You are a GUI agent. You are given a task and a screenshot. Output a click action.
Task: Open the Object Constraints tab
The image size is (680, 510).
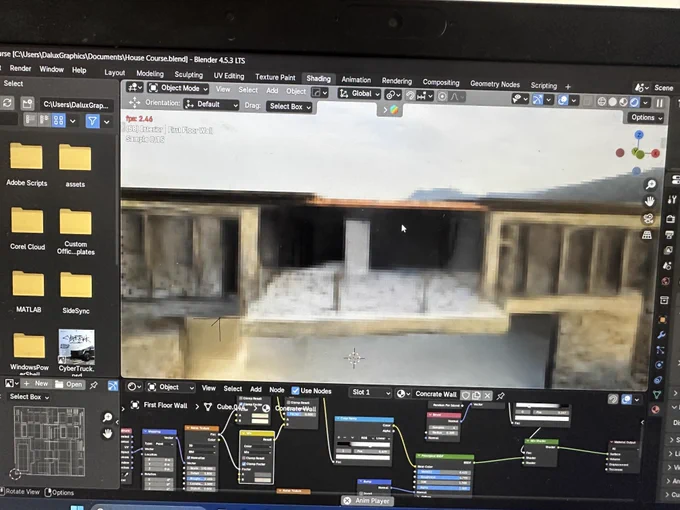point(658,380)
